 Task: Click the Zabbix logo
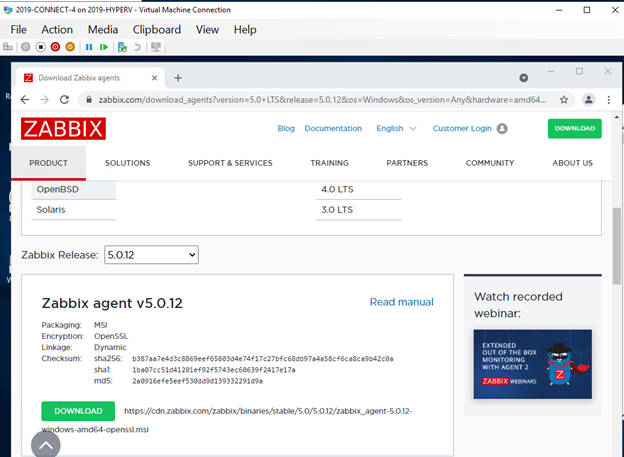click(63, 129)
